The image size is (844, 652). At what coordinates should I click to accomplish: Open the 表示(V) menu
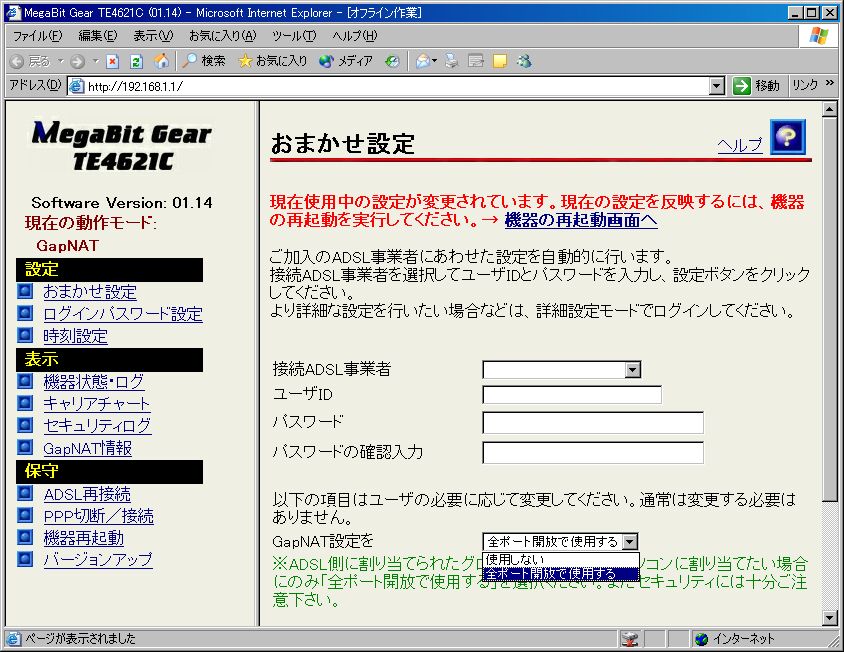[x=152, y=36]
